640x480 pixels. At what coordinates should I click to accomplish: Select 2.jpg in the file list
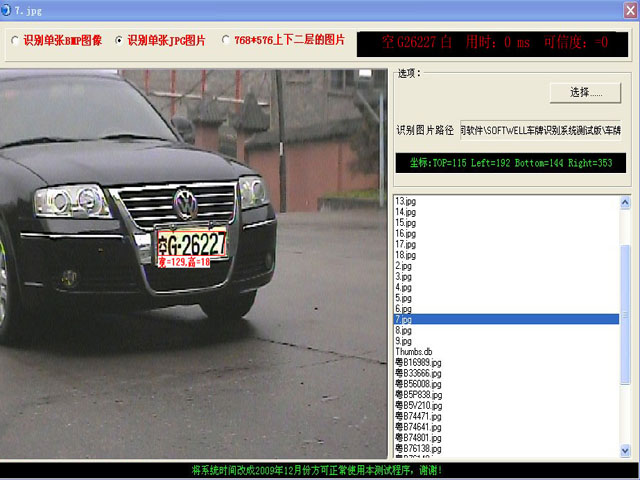[403, 266]
